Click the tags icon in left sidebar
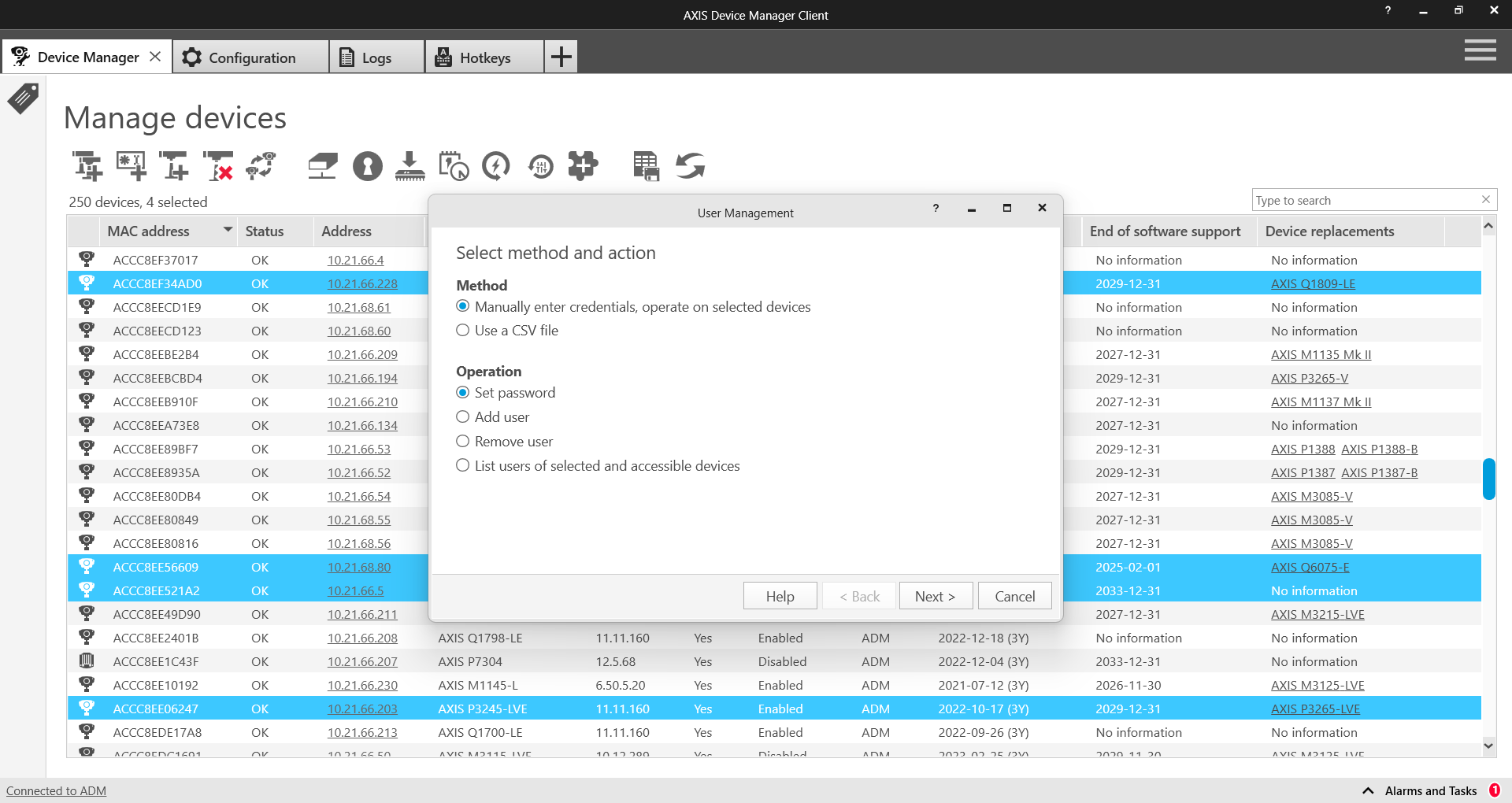The width and height of the screenshot is (1512, 803). 23,98
